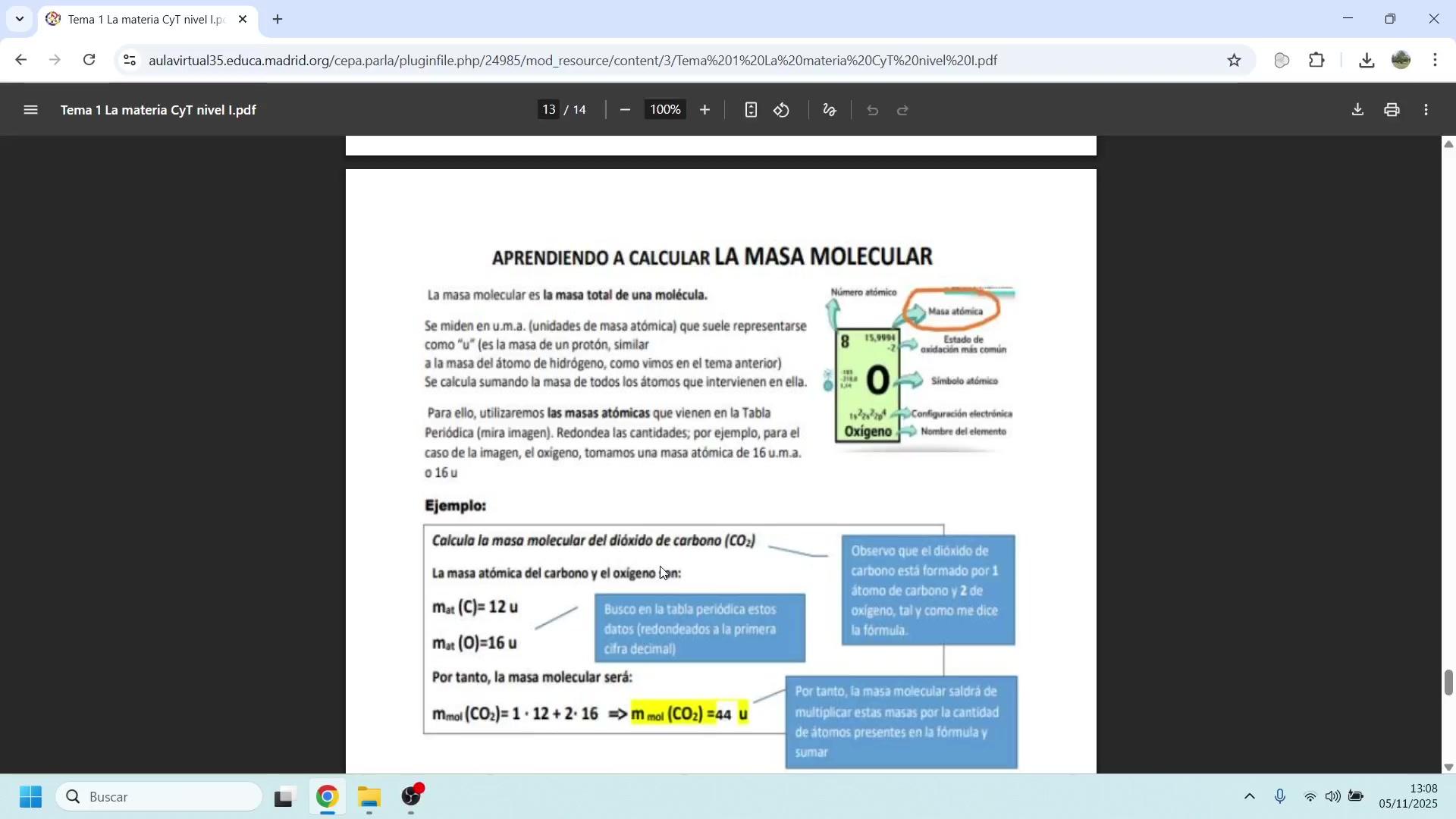Image resolution: width=1456 pixels, height=819 pixels.
Task: Open the Chrome downloads tray icon
Action: pos(1367,61)
